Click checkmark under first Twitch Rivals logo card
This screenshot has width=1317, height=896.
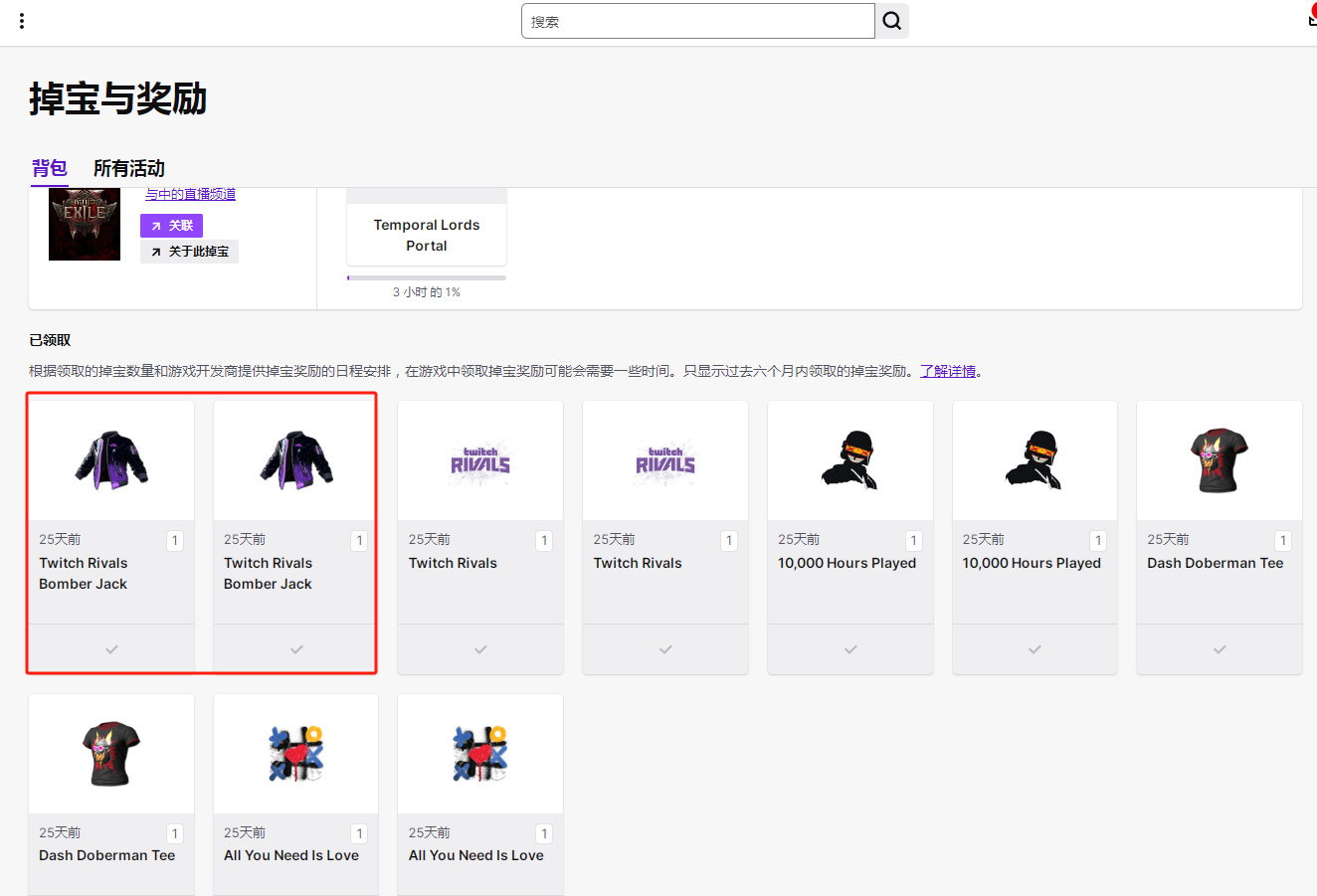pos(480,649)
